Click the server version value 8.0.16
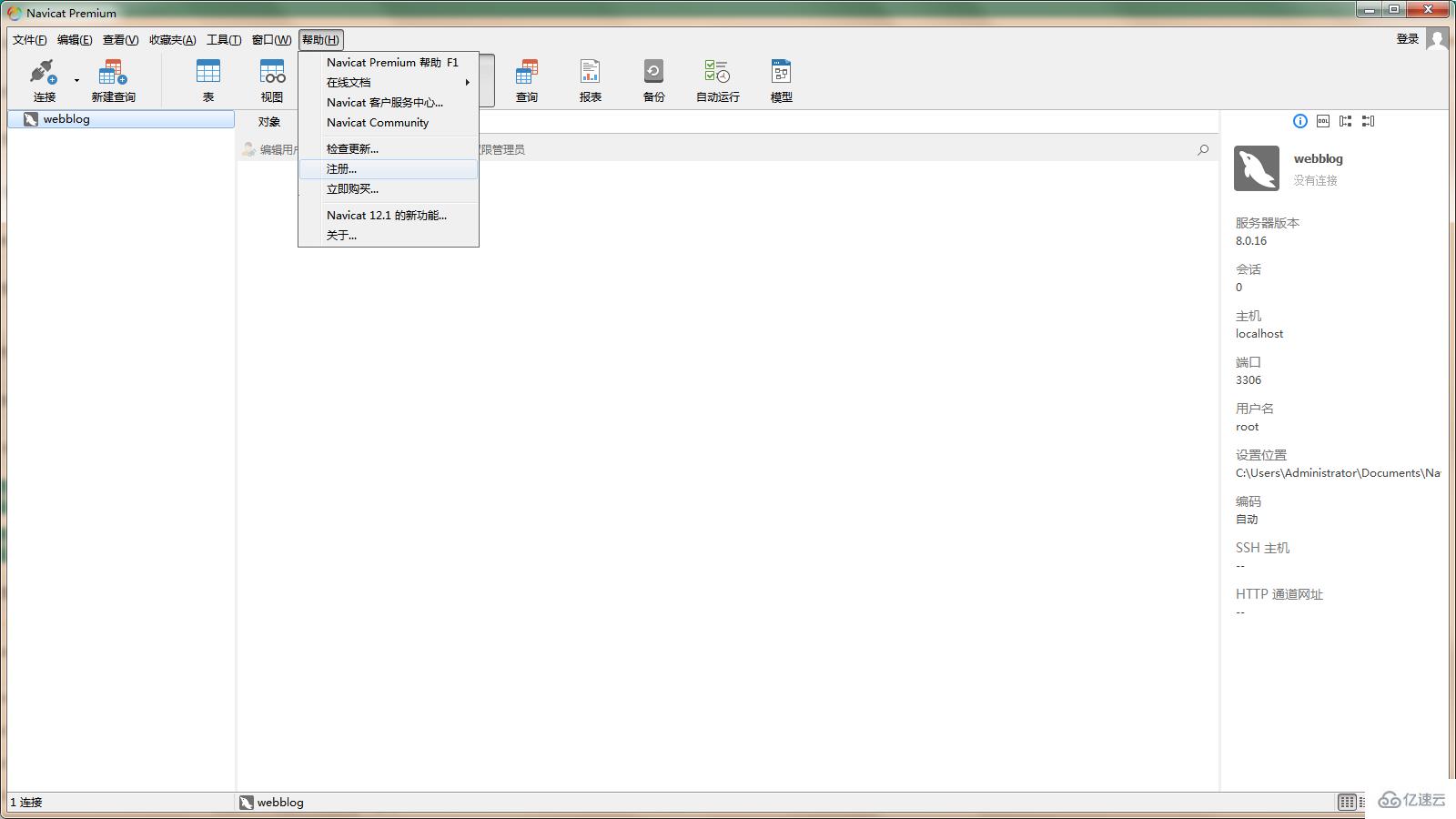The width and height of the screenshot is (1456, 819). [1251, 241]
